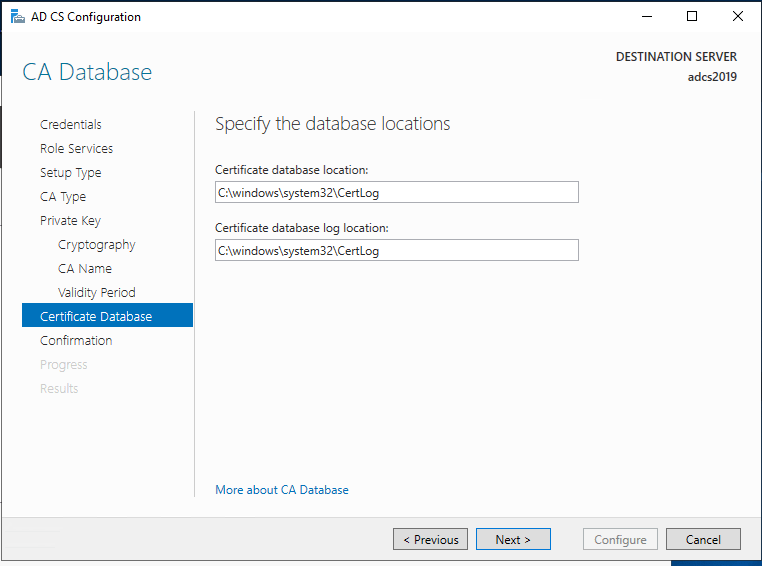Viewport: 762px width, 566px height.
Task: Focus the Certificate database log location field
Action: [396, 250]
